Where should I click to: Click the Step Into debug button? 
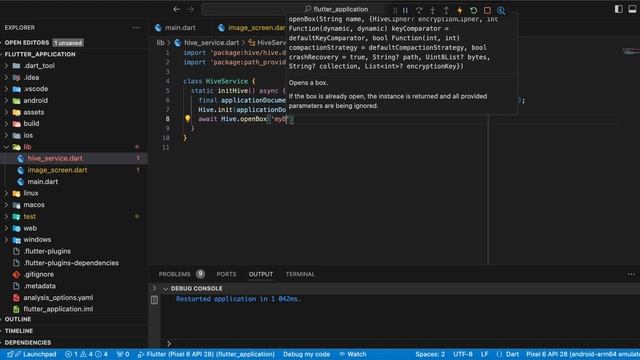(432, 10)
